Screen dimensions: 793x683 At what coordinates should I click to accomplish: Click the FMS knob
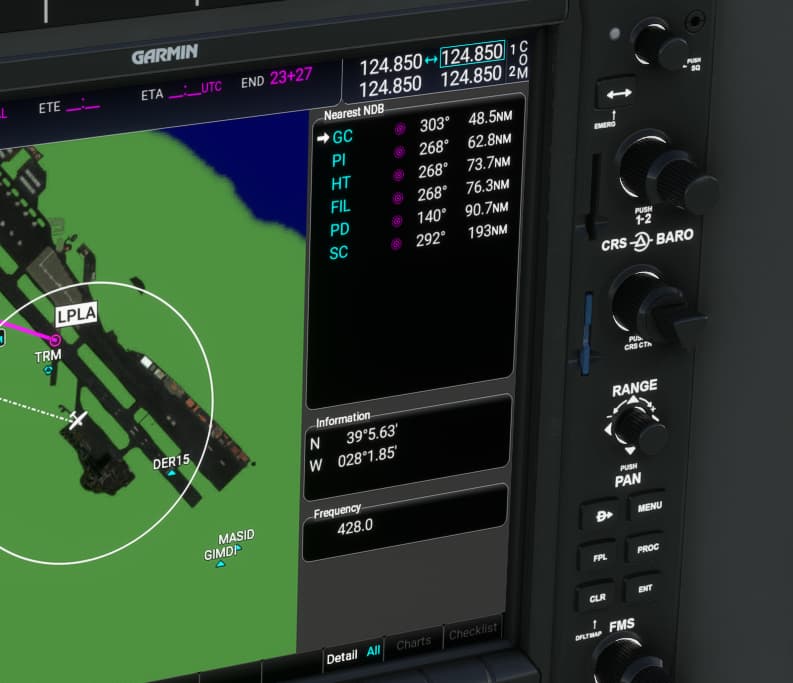tap(632, 660)
